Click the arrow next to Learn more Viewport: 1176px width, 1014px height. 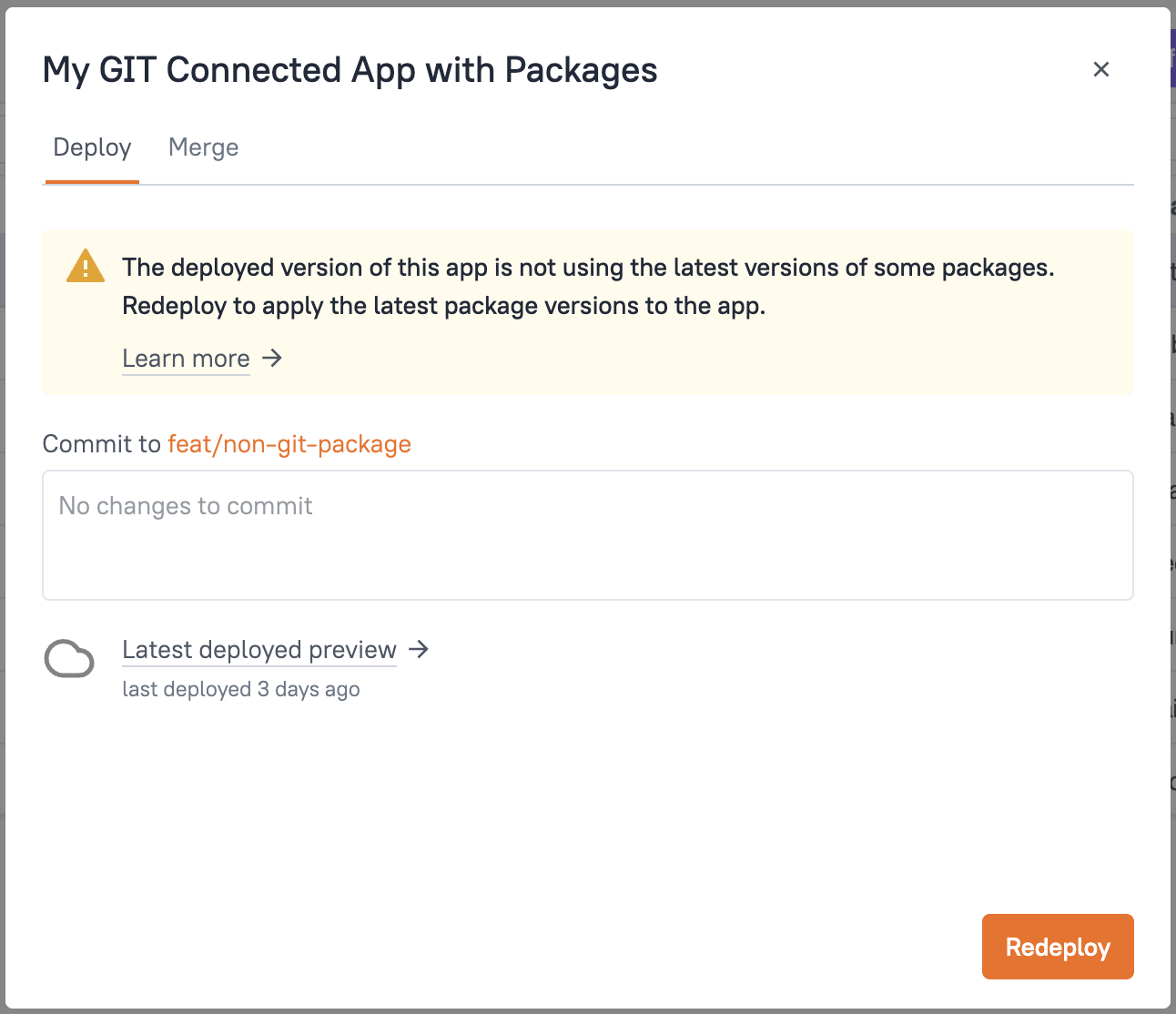(x=272, y=359)
